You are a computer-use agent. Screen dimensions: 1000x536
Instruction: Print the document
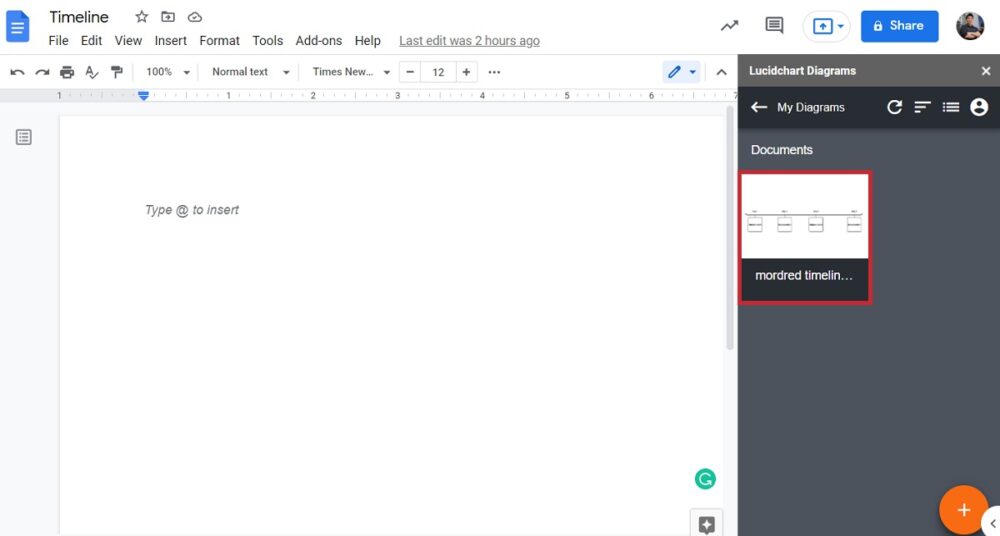[x=67, y=72]
